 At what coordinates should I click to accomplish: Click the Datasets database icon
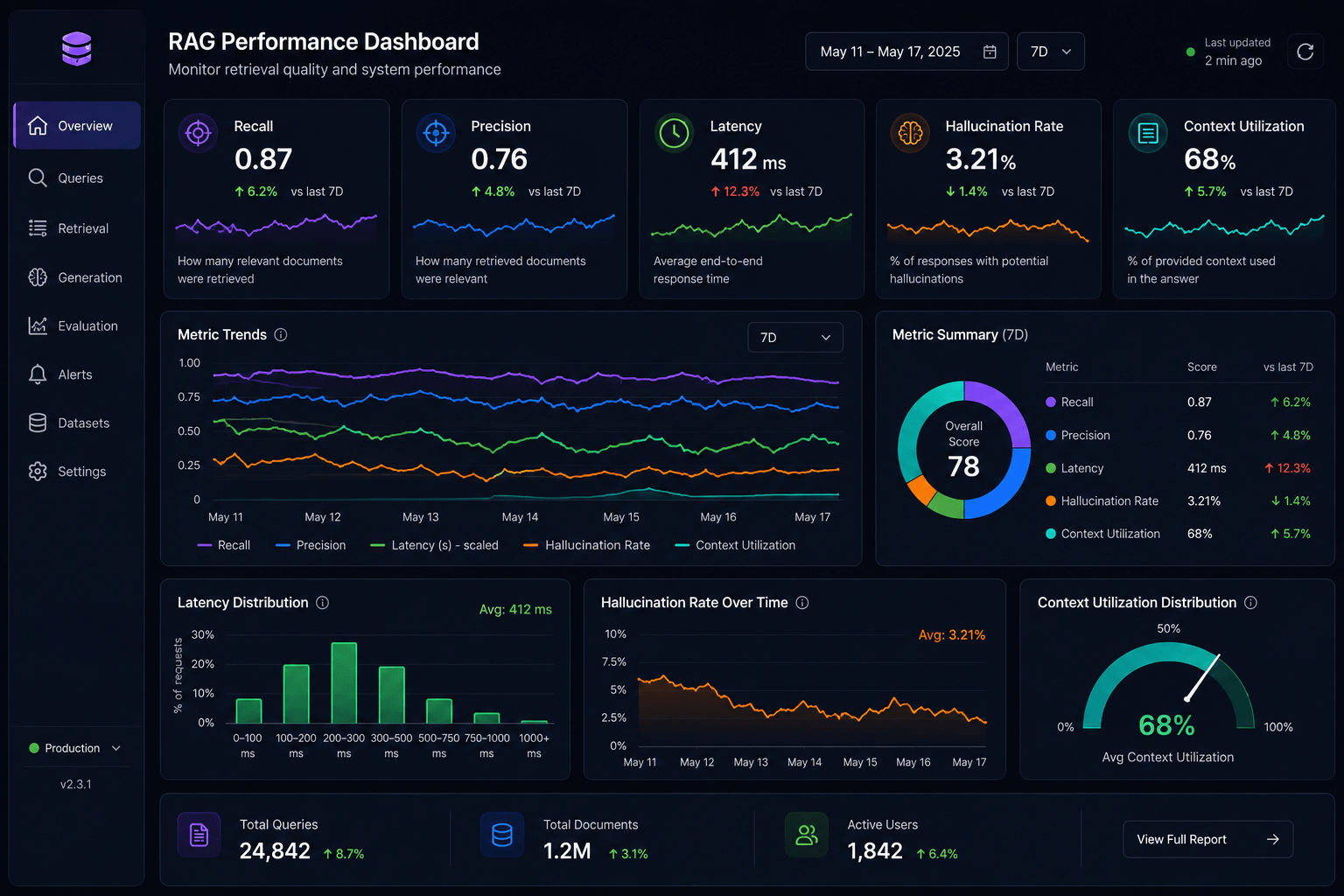tap(38, 423)
